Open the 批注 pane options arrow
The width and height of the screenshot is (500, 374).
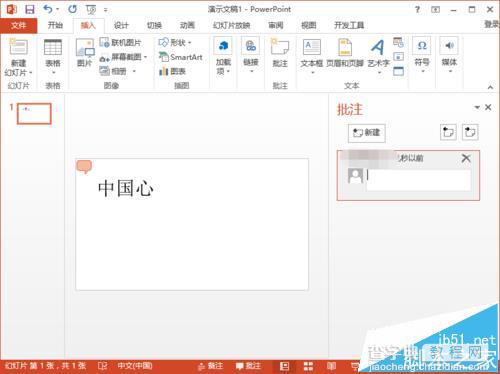pos(477,107)
